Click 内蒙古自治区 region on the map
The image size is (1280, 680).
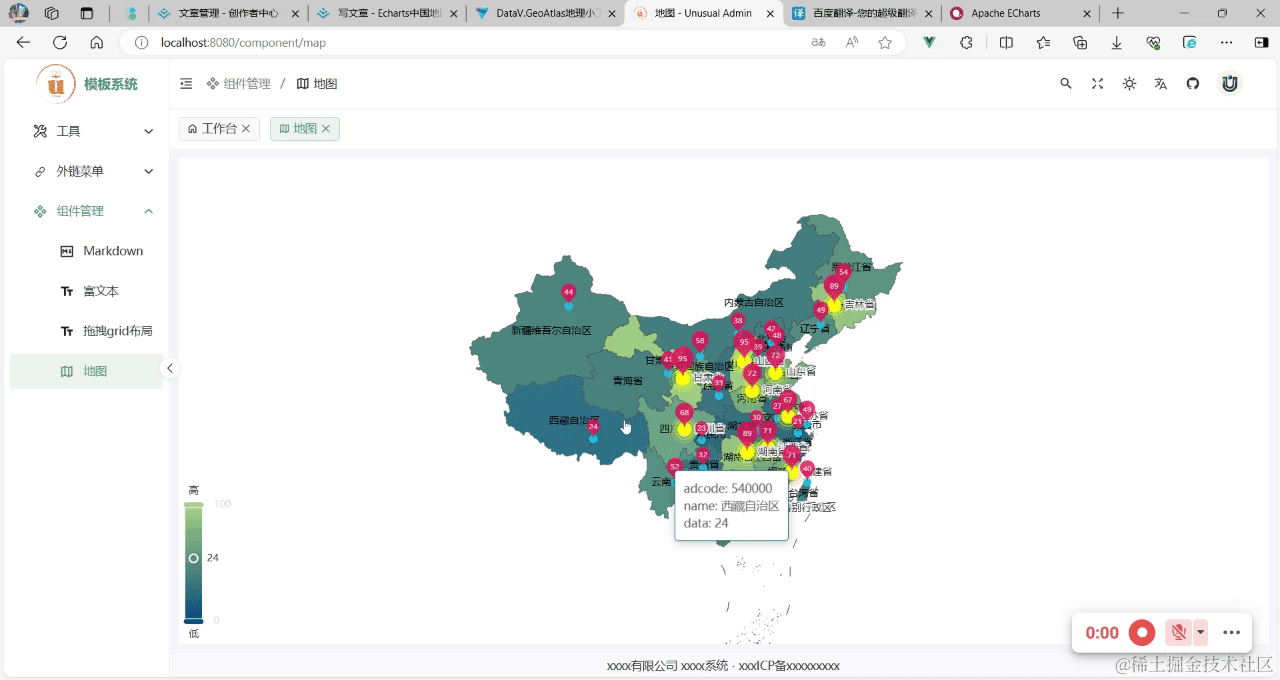(753, 302)
